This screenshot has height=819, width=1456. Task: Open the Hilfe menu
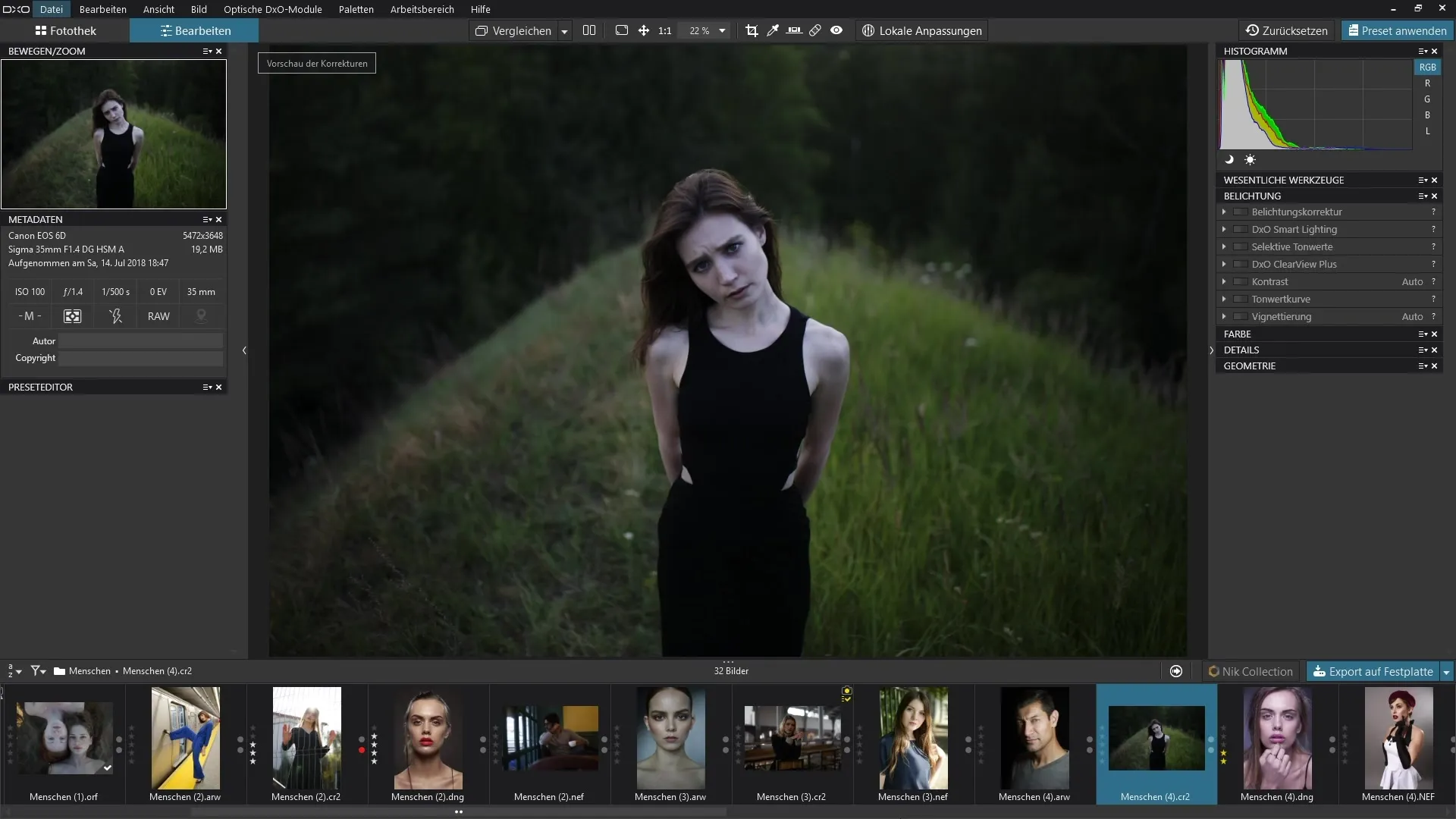480,9
